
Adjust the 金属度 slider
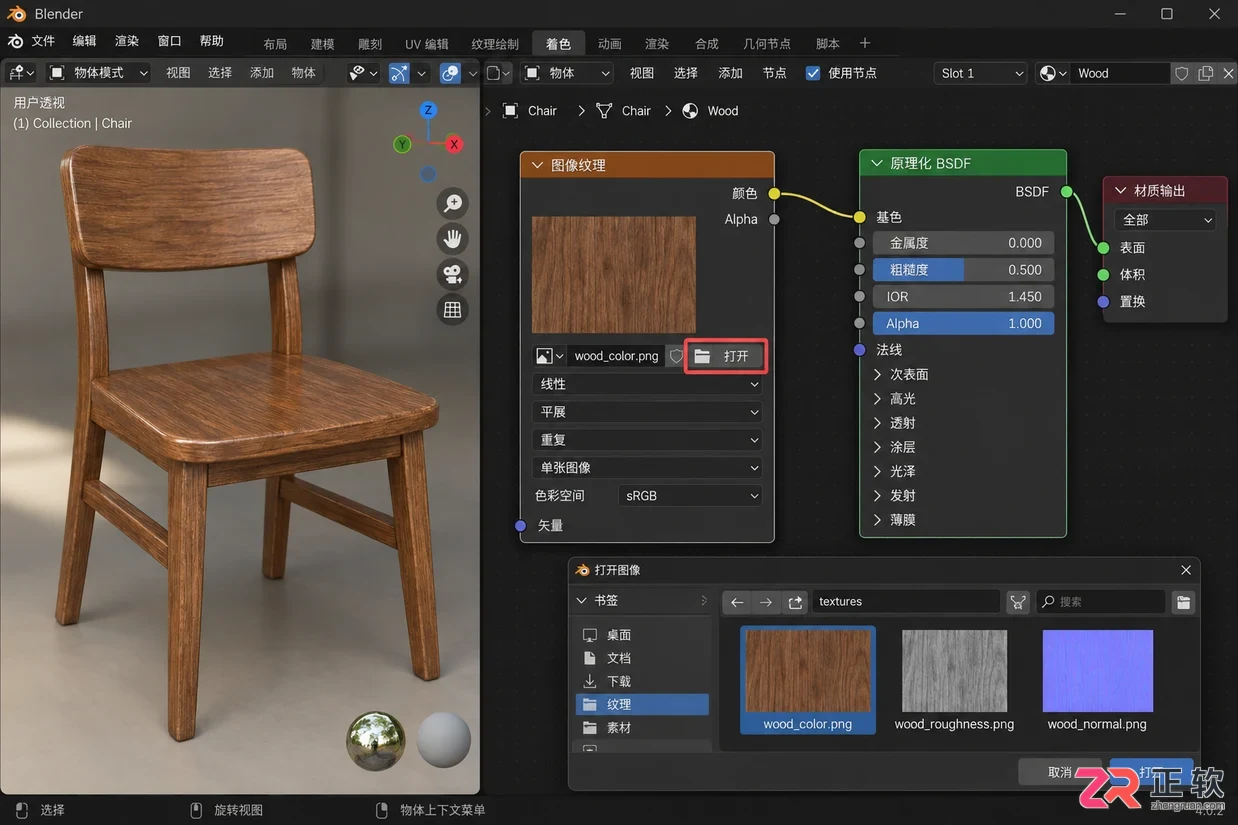coord(963,243)
